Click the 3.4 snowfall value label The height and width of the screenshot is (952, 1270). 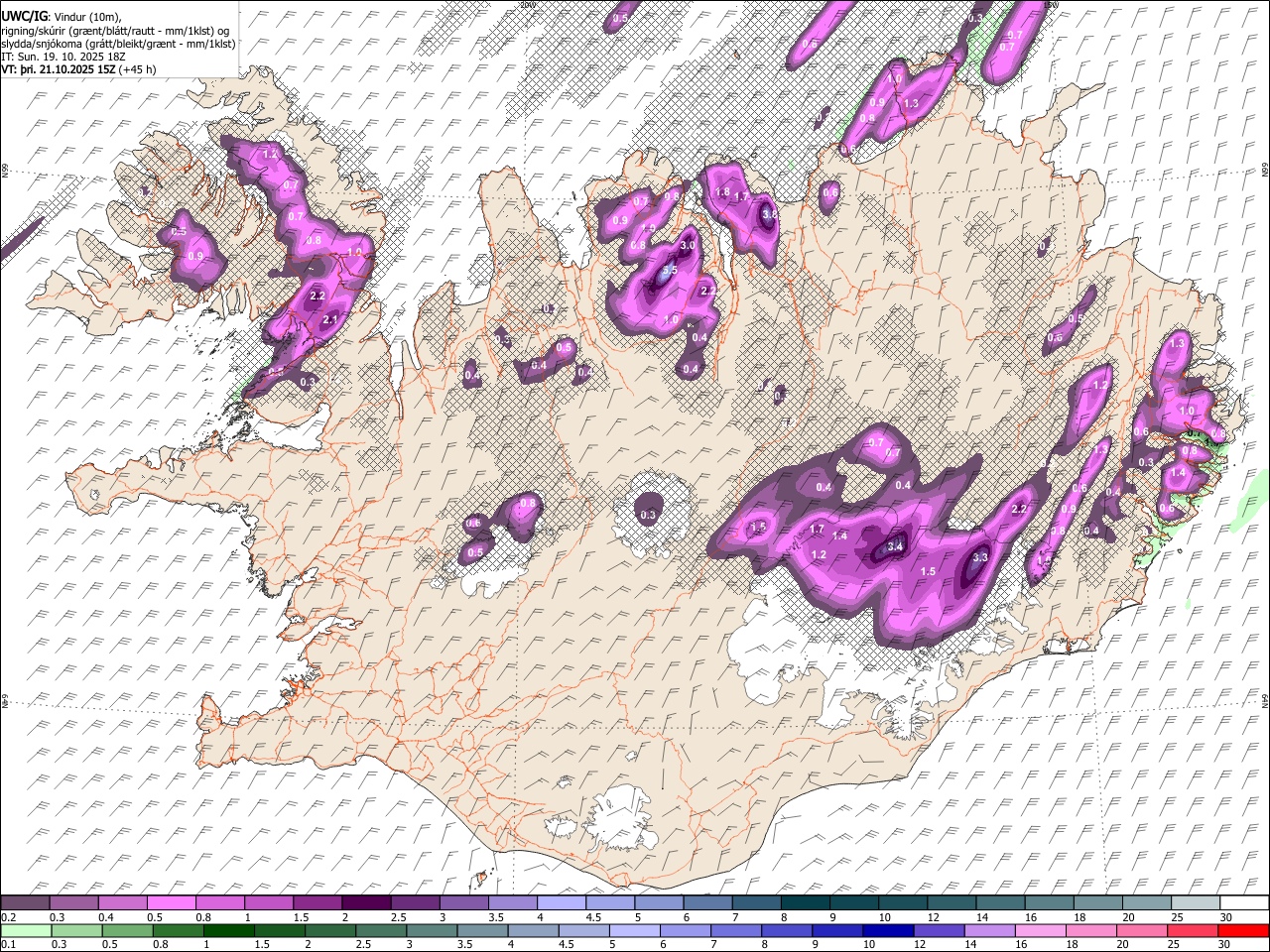pyautogui.click(x=895, y=546)
